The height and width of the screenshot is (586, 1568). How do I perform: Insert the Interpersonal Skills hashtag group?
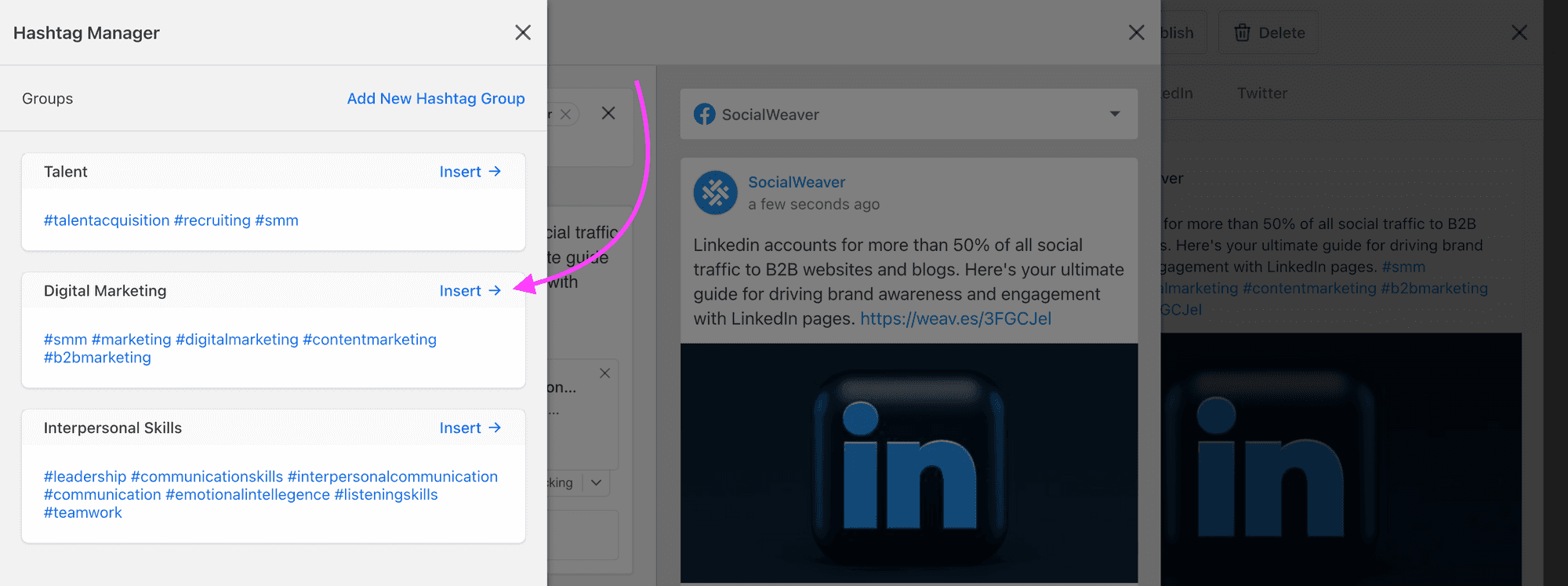pyautogui.click(x=470, y=428)
